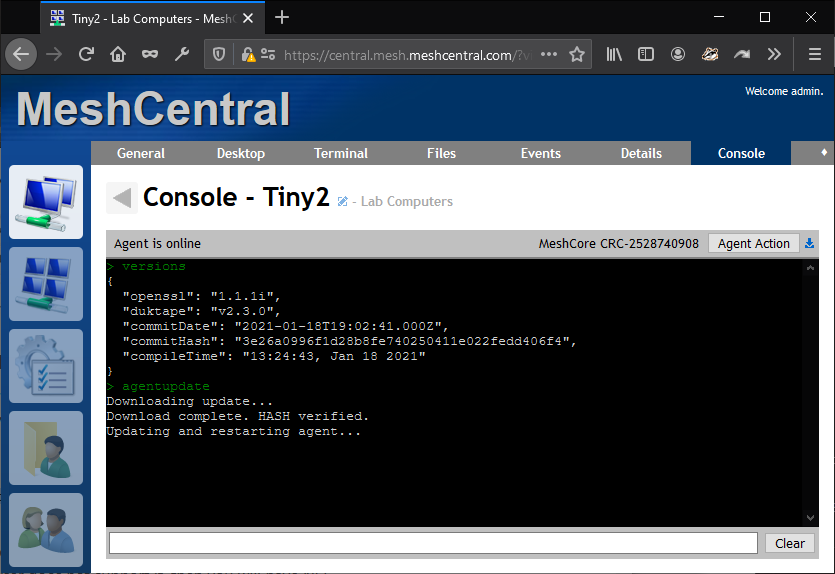Click the permissions icon in address bar
This screenshot has height=574, width=835.
[268, 54]
